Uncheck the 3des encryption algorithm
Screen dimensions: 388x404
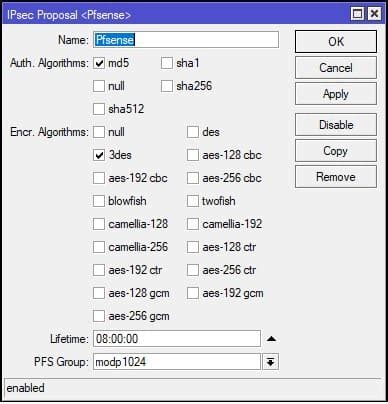(x=99, y=155)
